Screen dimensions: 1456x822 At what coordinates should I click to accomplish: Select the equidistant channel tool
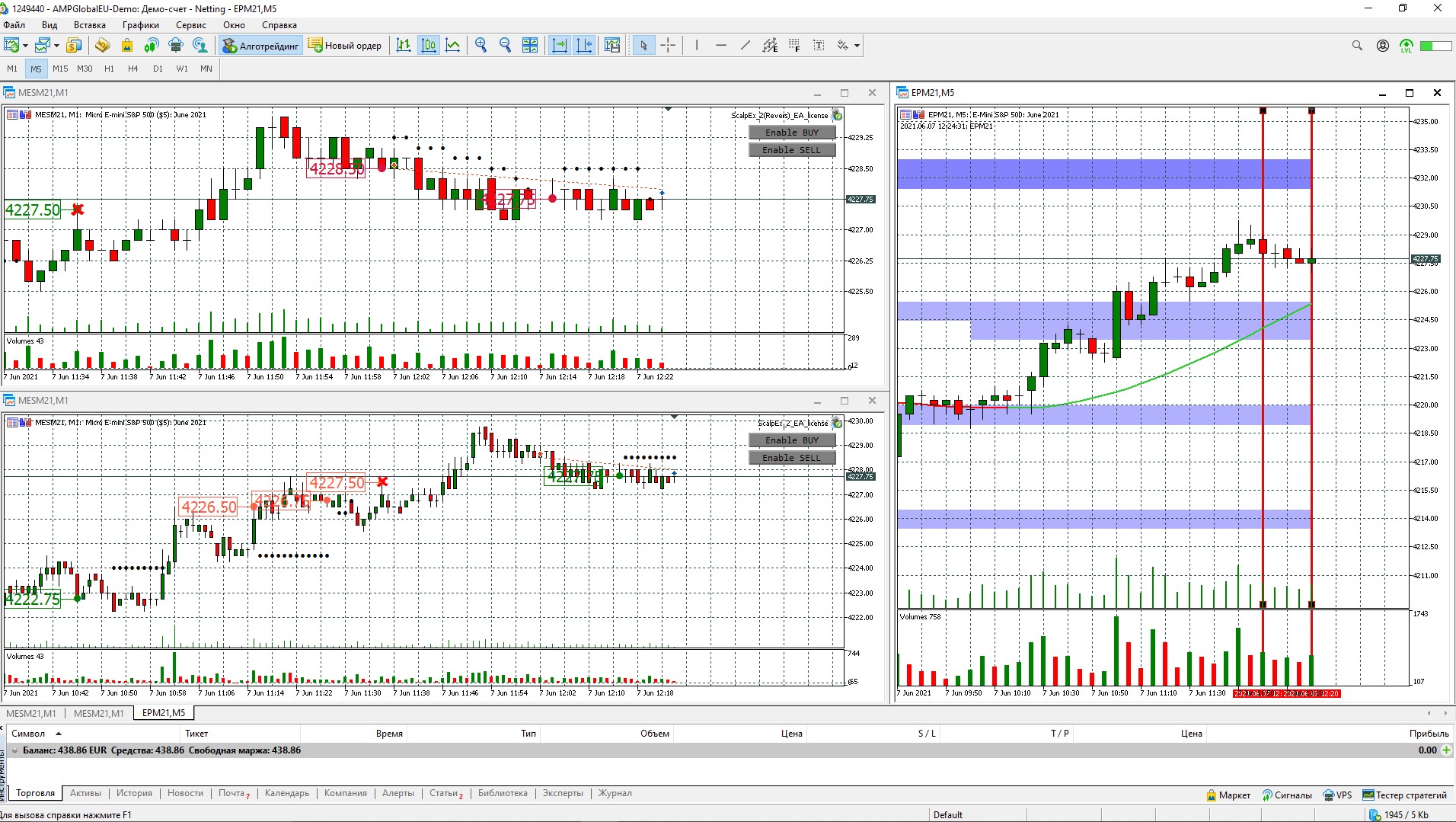[x=770, y=46]
